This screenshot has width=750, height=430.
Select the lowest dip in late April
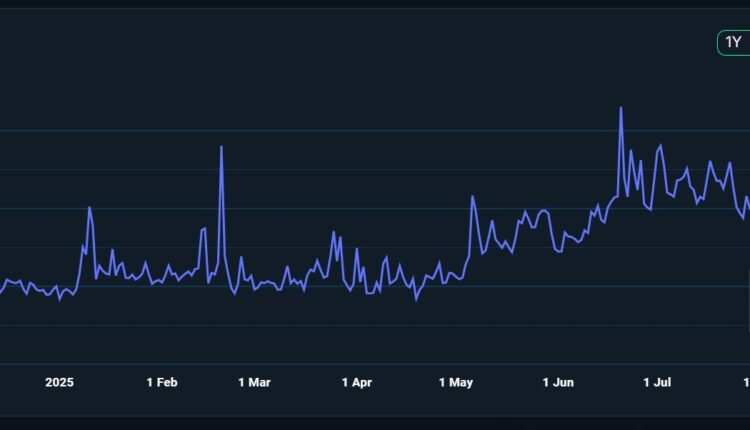pyautogui.click(x=416, y=300)
